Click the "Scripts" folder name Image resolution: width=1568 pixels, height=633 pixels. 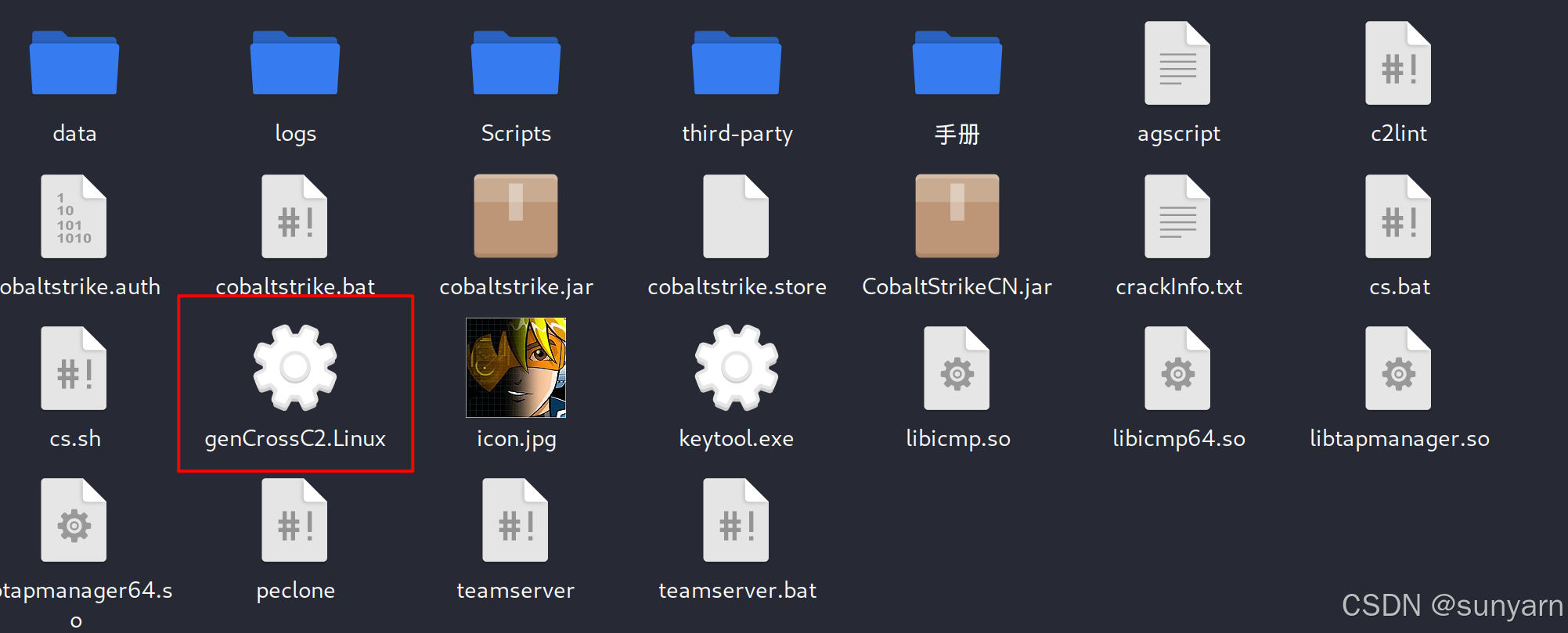(516, 135)
